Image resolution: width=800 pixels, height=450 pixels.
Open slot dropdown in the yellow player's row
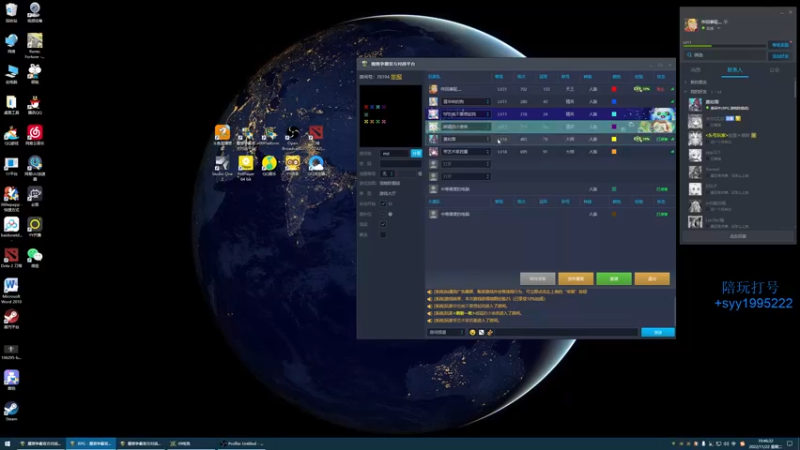click(466, 139)
